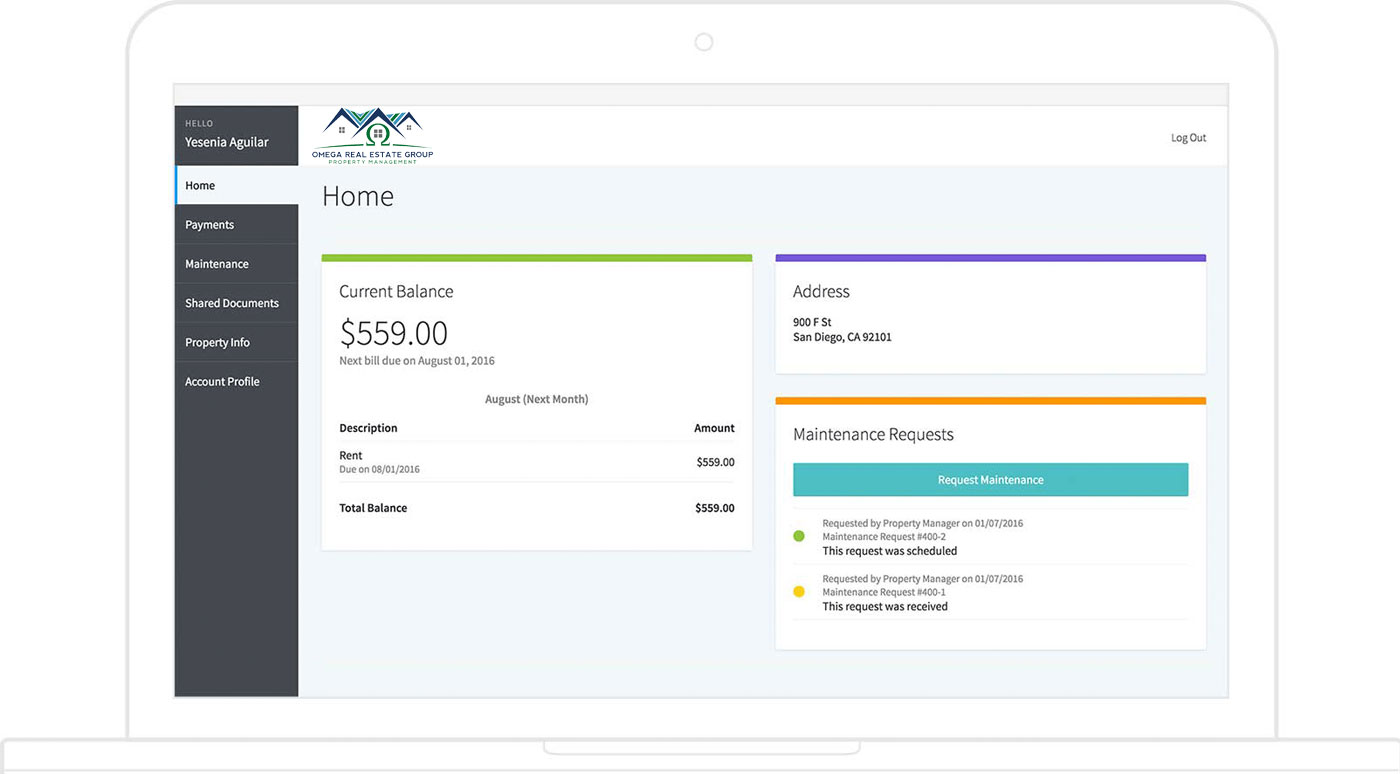1400x774 pixels.
Task: Click the yellow status dot for request #400-1
Action: [x=799, y=592]
